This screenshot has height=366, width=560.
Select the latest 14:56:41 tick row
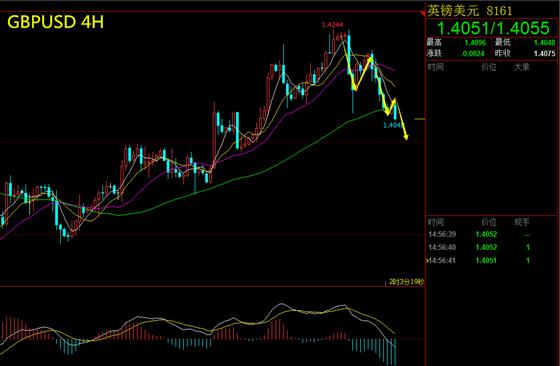coord(492,260)
